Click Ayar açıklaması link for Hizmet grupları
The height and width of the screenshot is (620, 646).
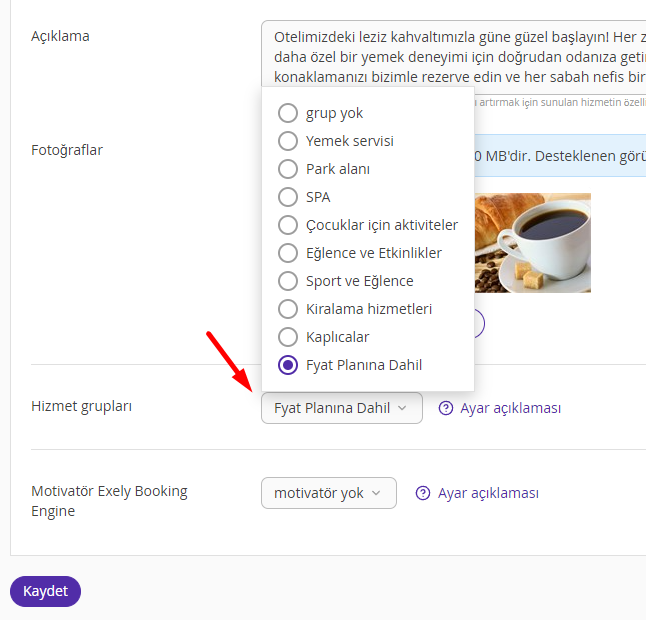click(510, 408)
